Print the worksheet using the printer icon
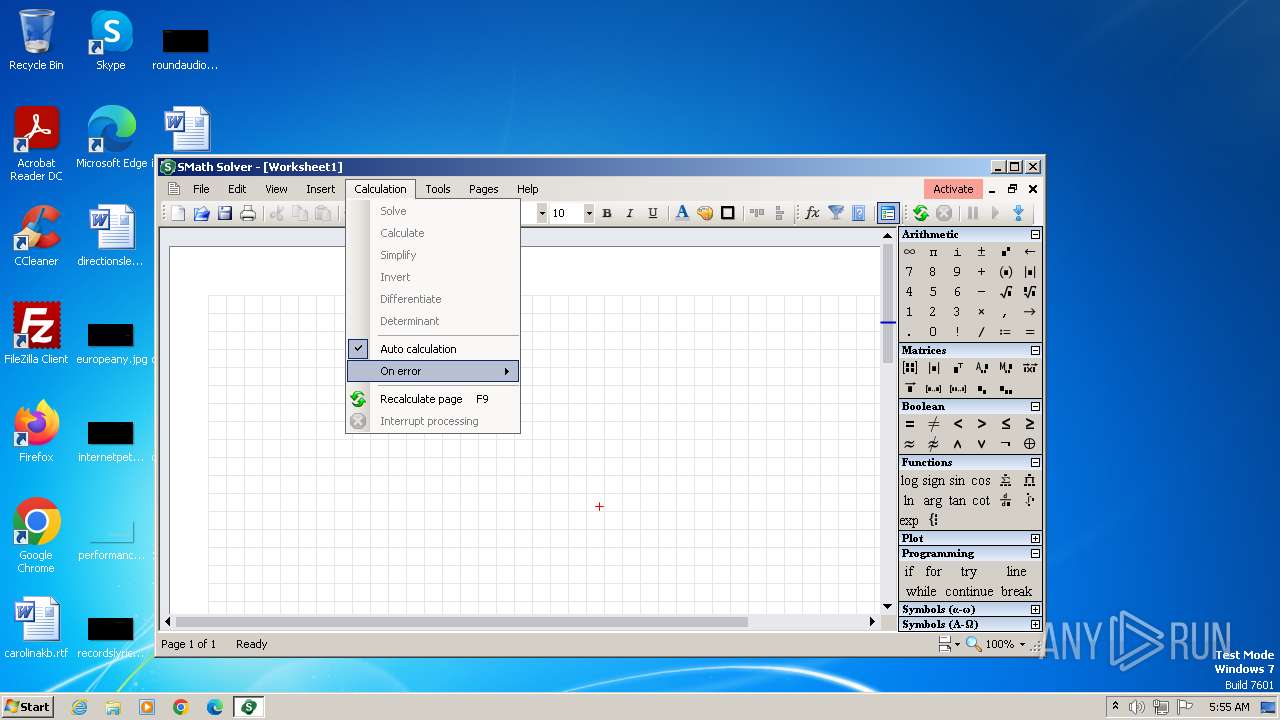 pos(248,213)
